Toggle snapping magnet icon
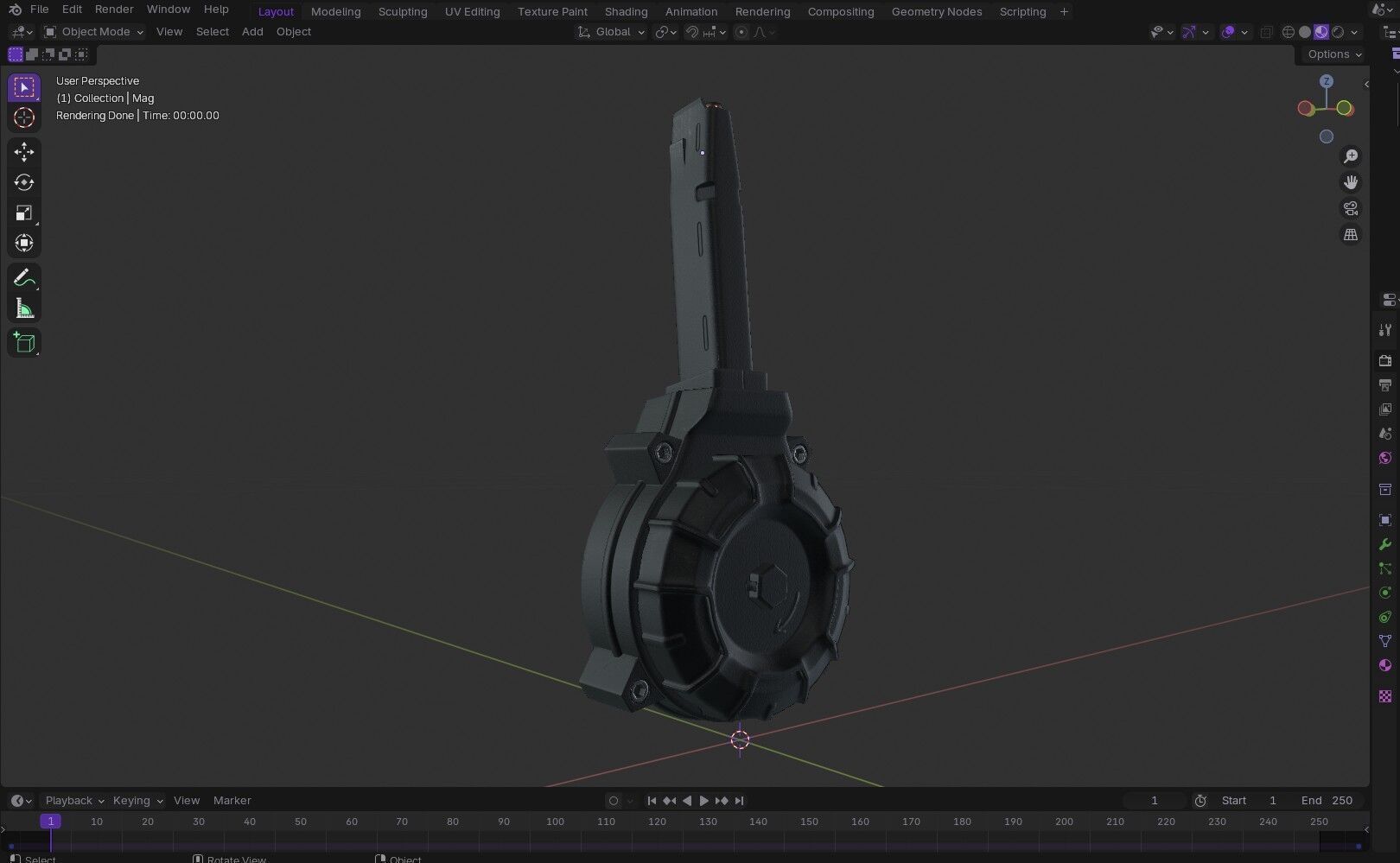 691,32
